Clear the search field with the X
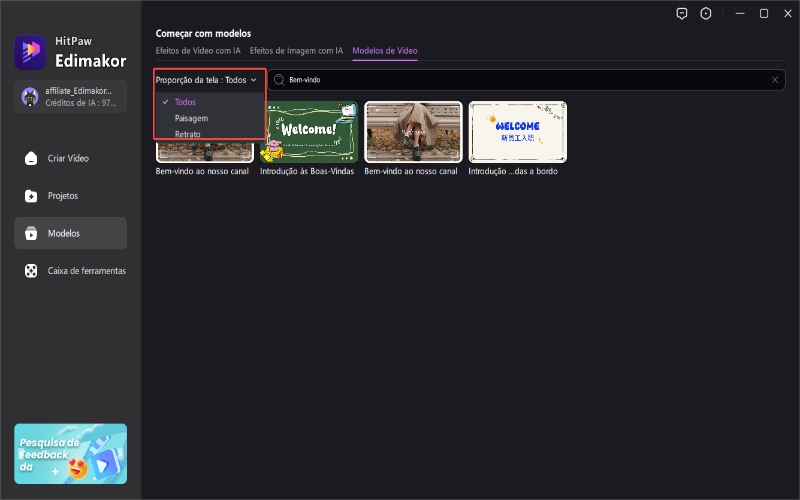 775,80
